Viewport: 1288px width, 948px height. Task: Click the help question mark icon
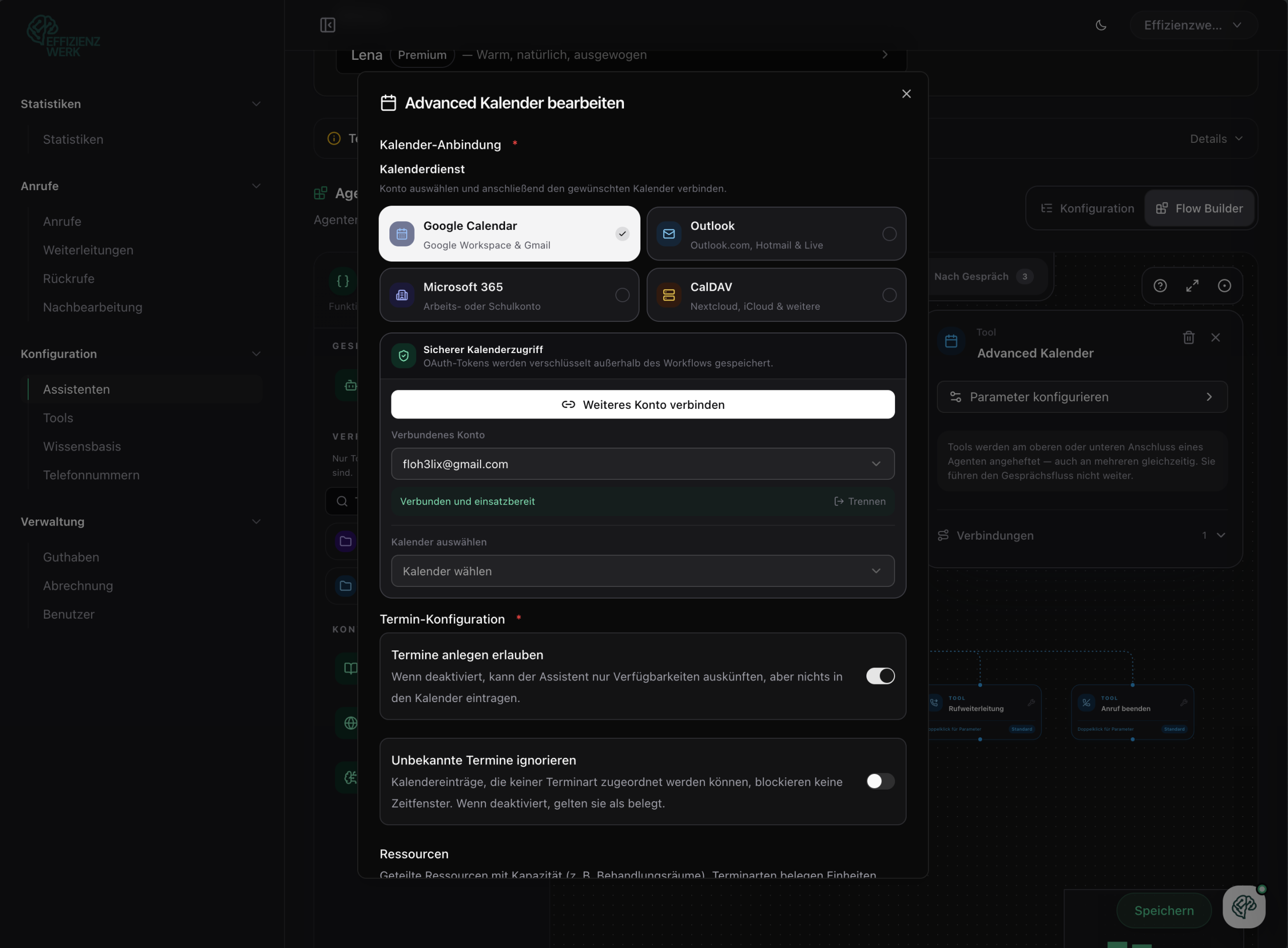(1160, 286)
